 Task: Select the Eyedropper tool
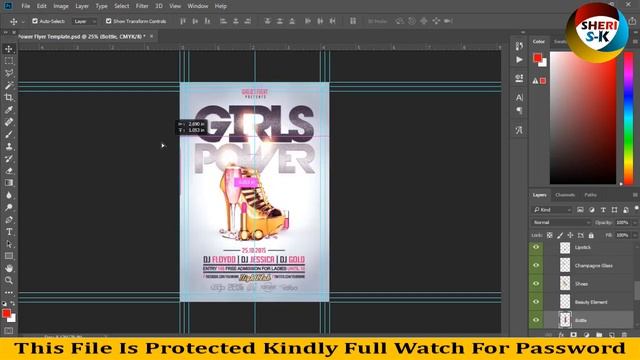coord(9,110)
